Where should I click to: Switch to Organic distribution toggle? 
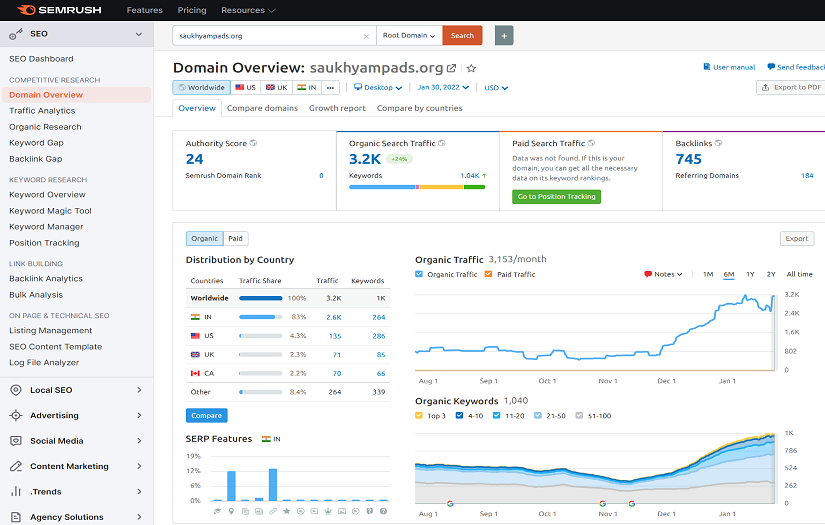coord(205,238)
